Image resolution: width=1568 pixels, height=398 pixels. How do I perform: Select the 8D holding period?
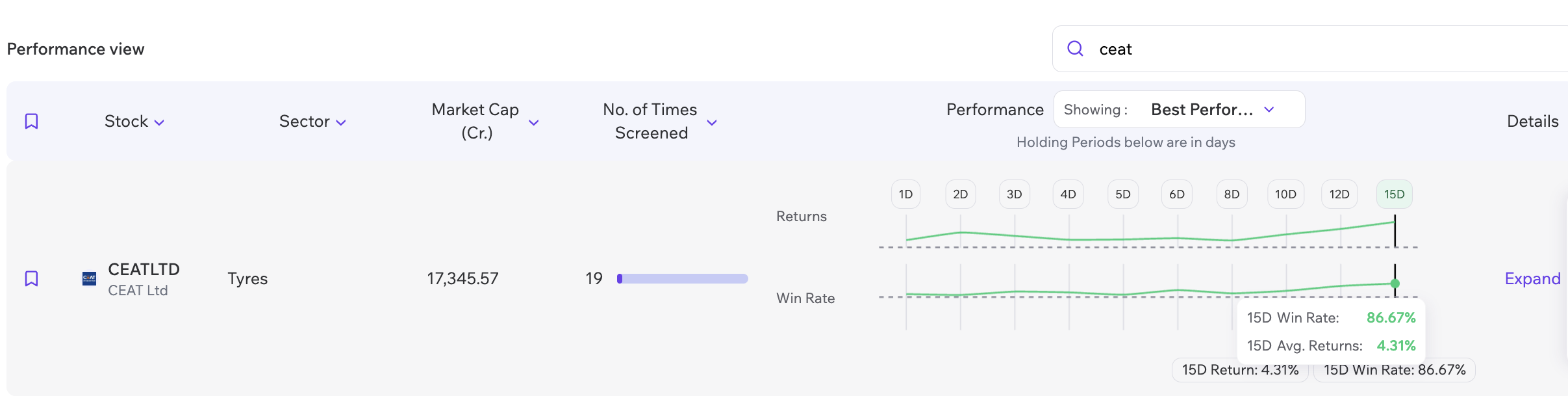coord(1232,194)
